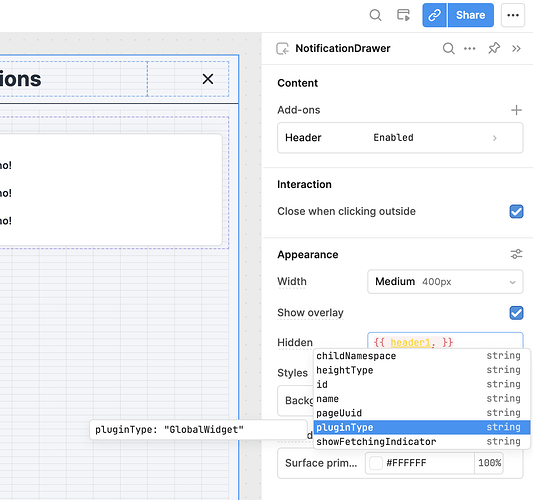533x500 pixels.
Task: Click the Appearance section heading
Action: point(308,255)
